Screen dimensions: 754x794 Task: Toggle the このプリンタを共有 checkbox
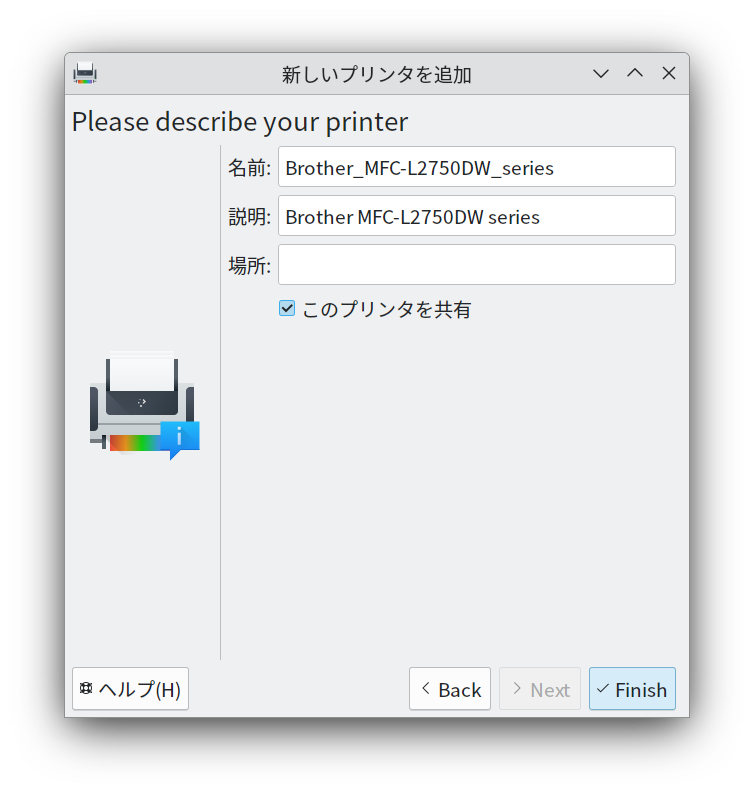click(287, 308)
